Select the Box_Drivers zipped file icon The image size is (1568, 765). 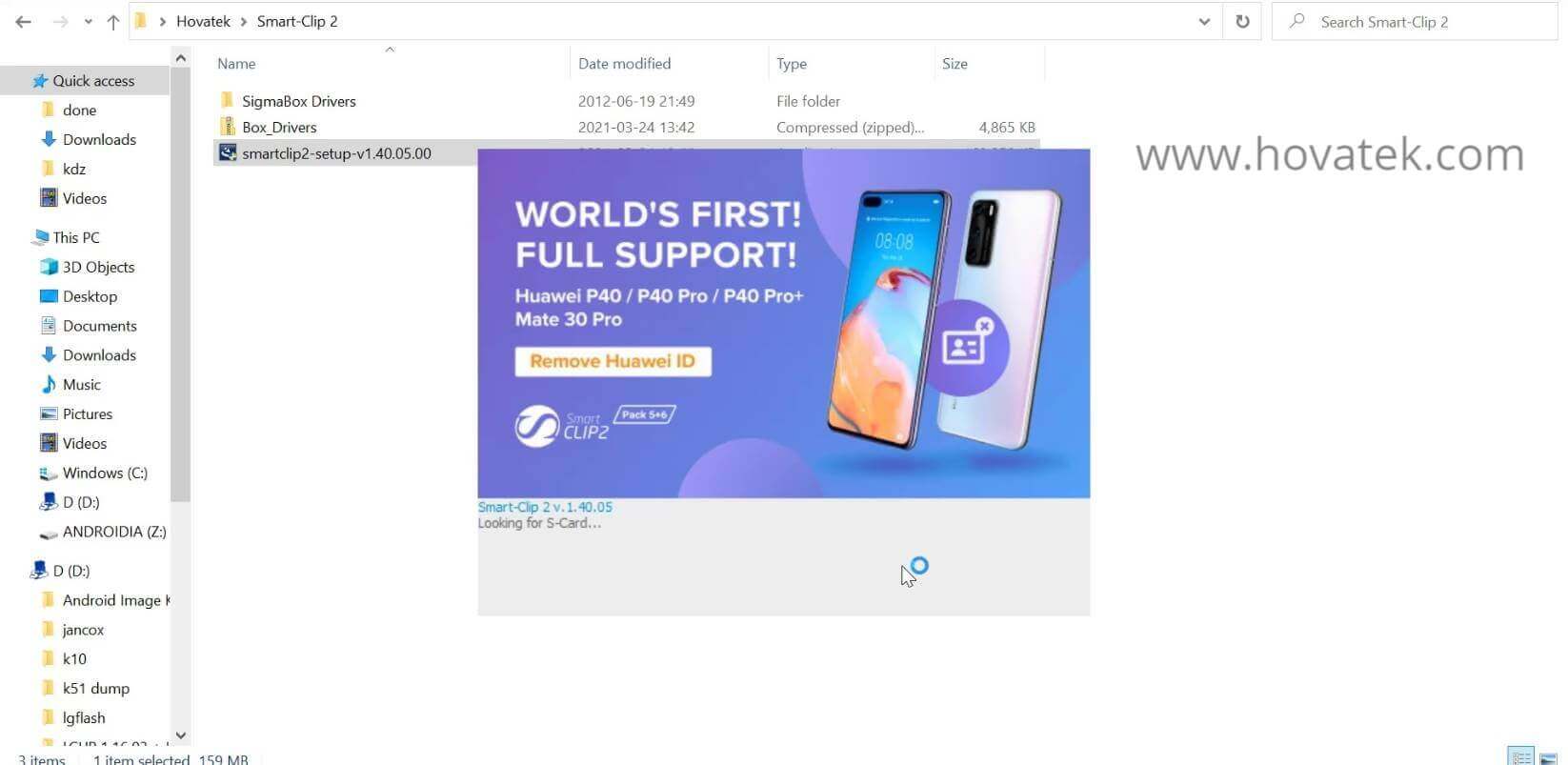[x=227, y=126]
